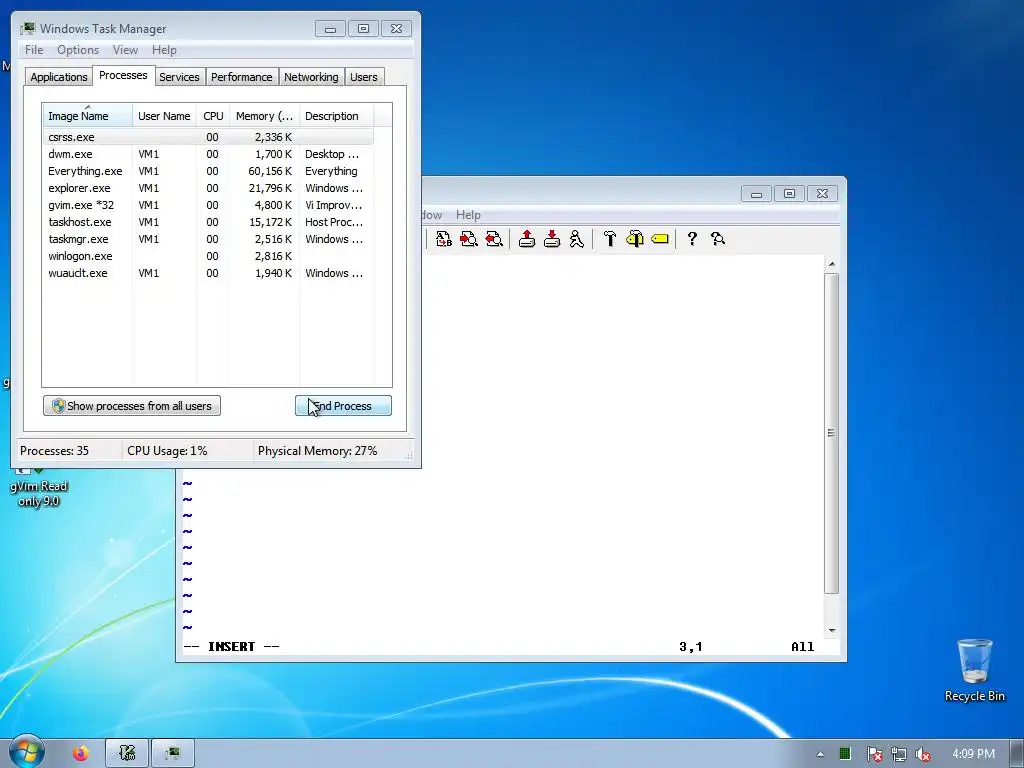Sort by the Memory column header

tap(264, 116)
